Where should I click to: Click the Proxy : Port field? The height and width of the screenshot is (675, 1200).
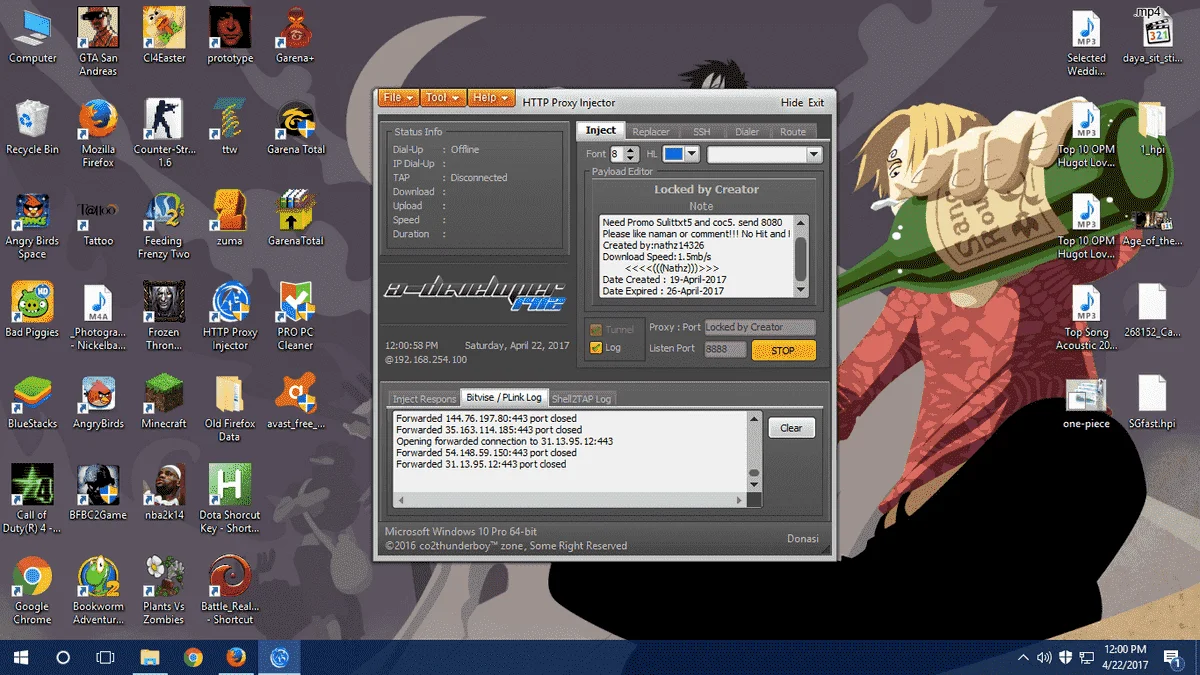click(x=760, y=327)
